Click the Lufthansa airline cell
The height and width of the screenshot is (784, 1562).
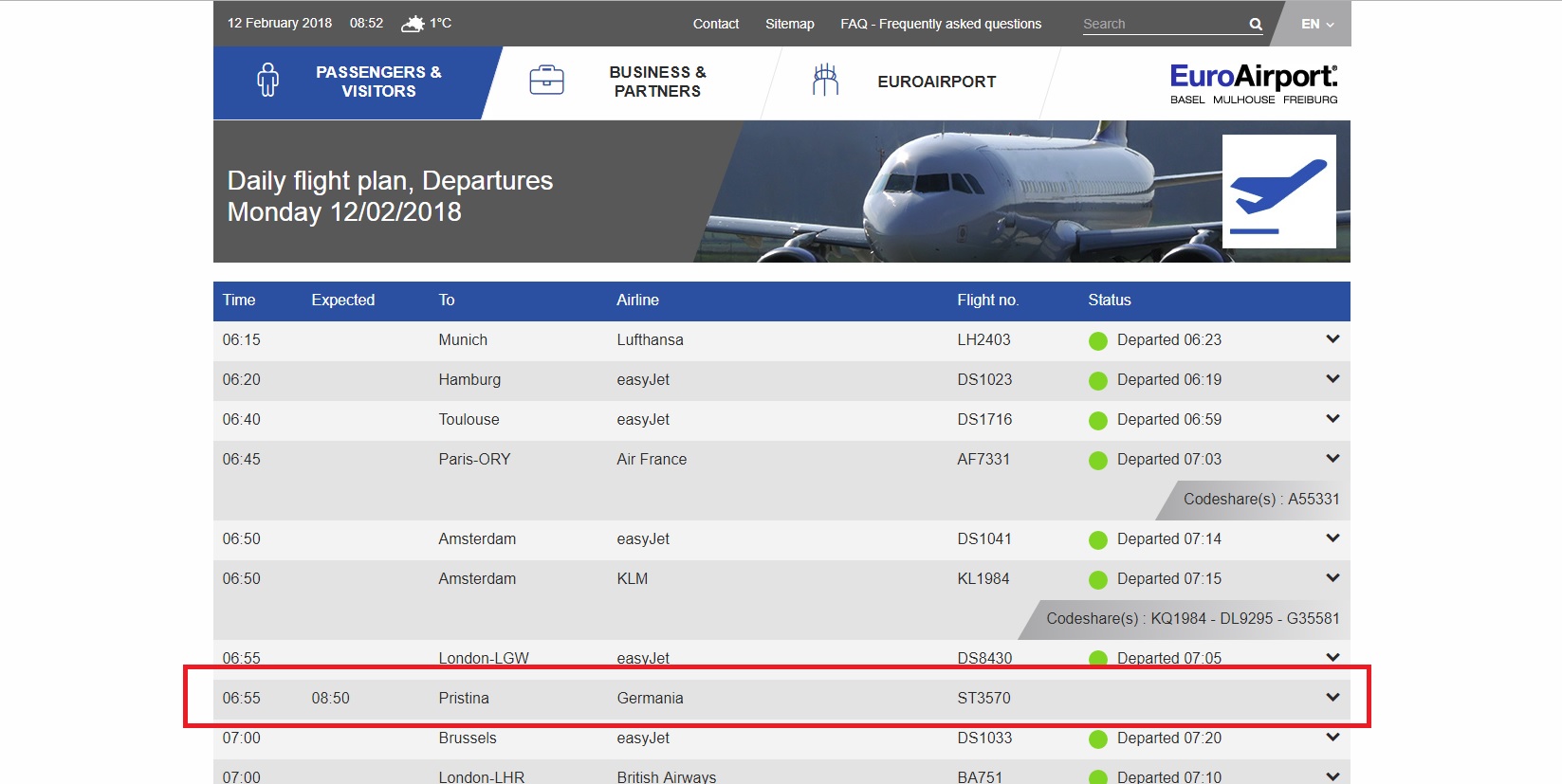(x=650, y=339)
